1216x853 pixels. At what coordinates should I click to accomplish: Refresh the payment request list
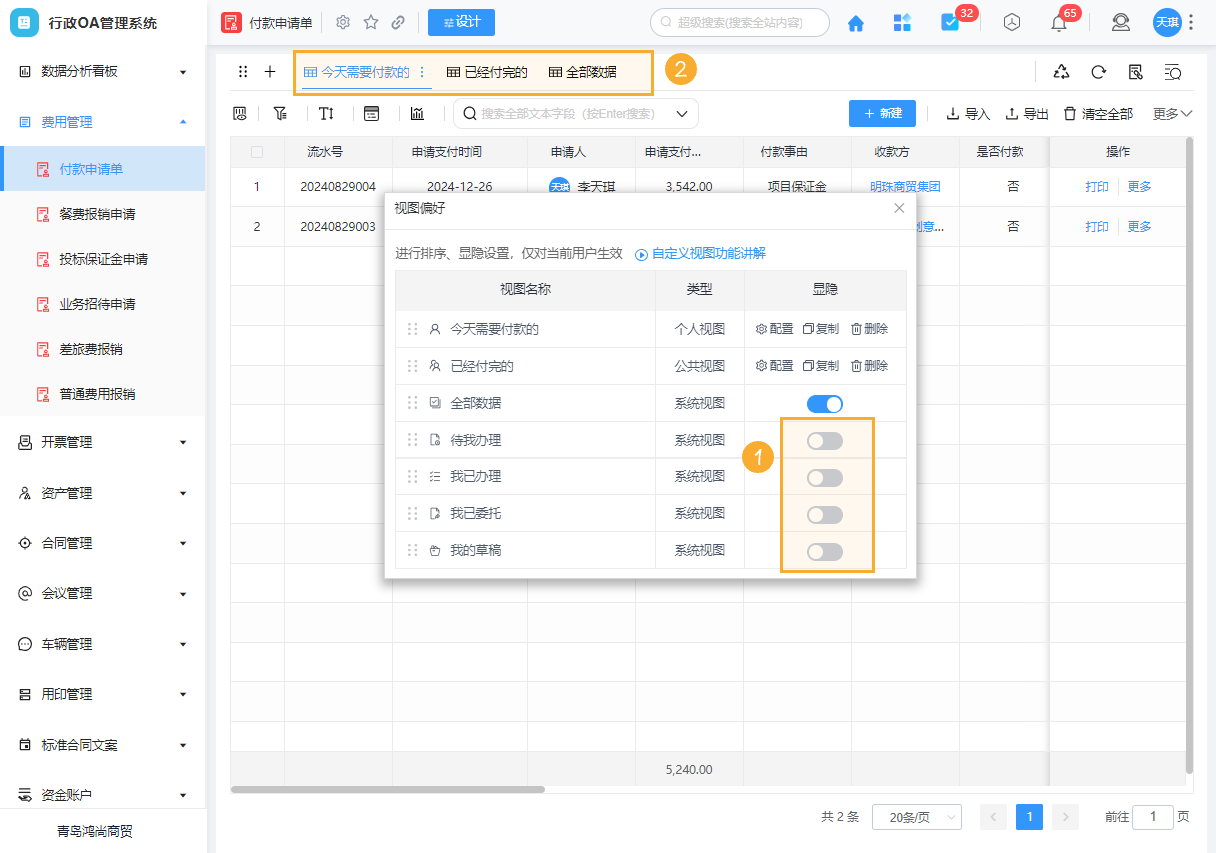pyautogui.click(x=1097, y=73)
